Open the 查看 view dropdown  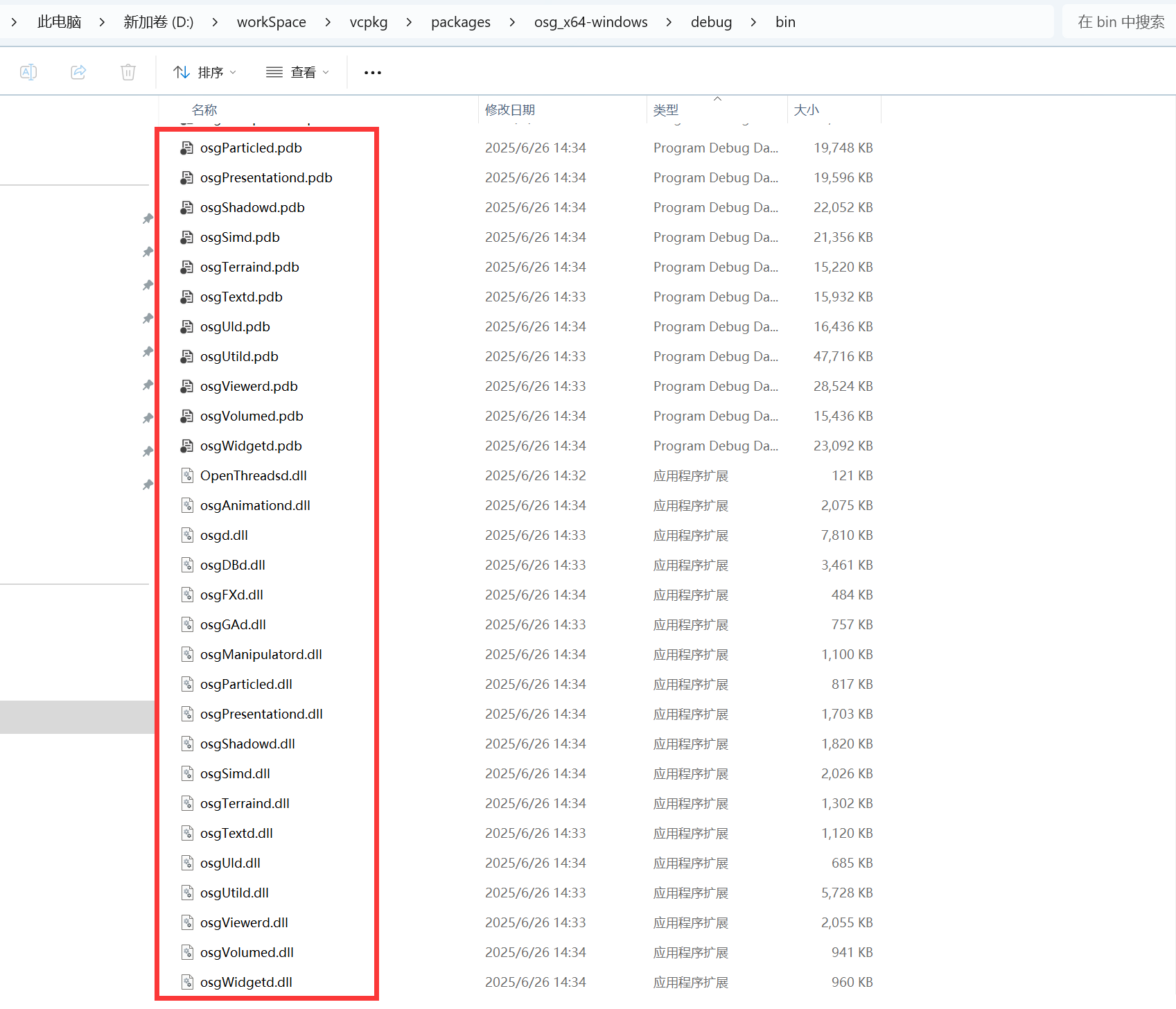coord(298,72)
